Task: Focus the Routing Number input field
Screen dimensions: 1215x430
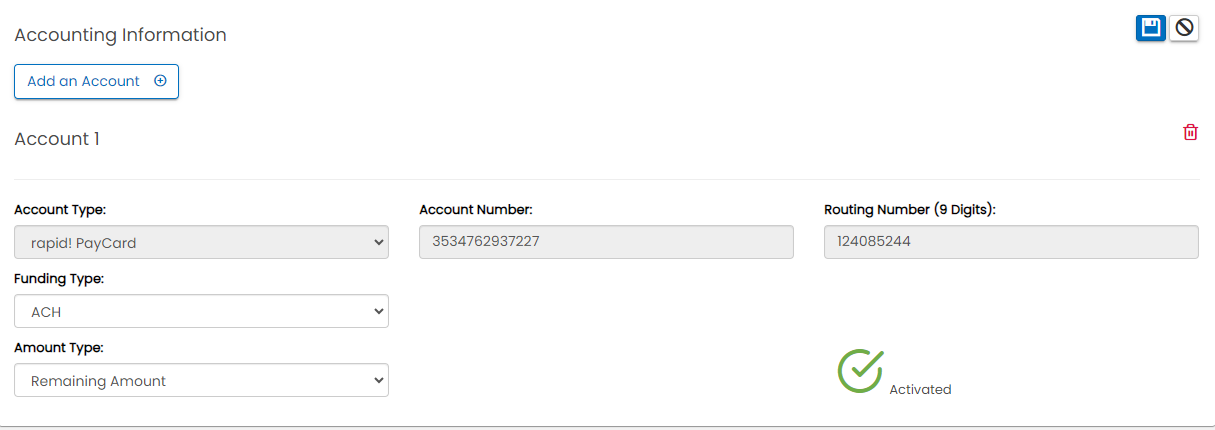Action: tap(1011, 242)
